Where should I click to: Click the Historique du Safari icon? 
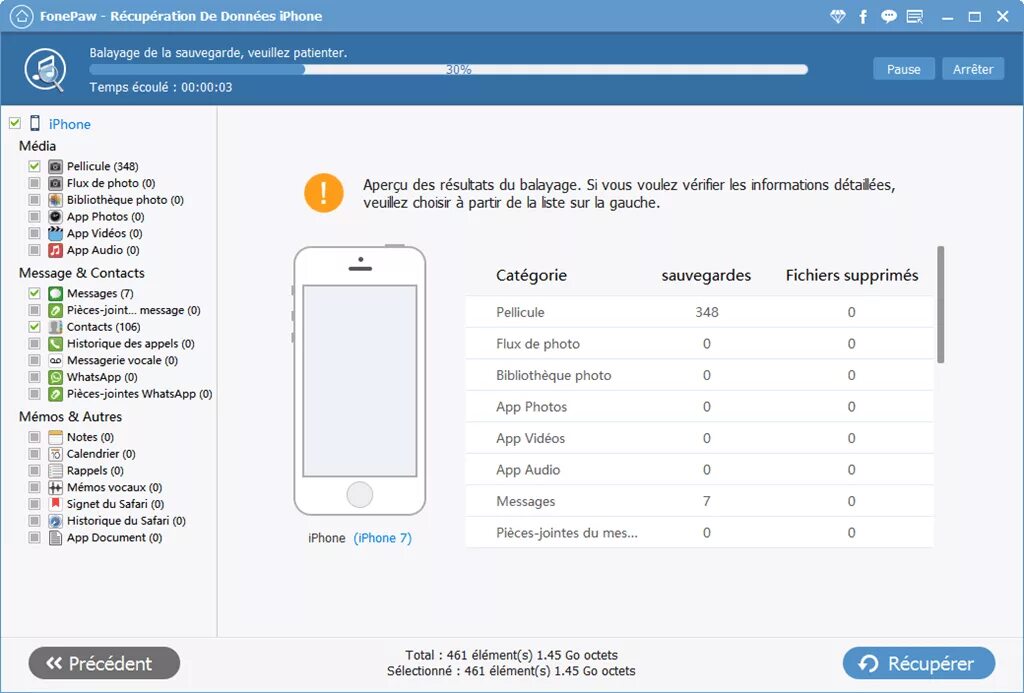pos(56,521)
